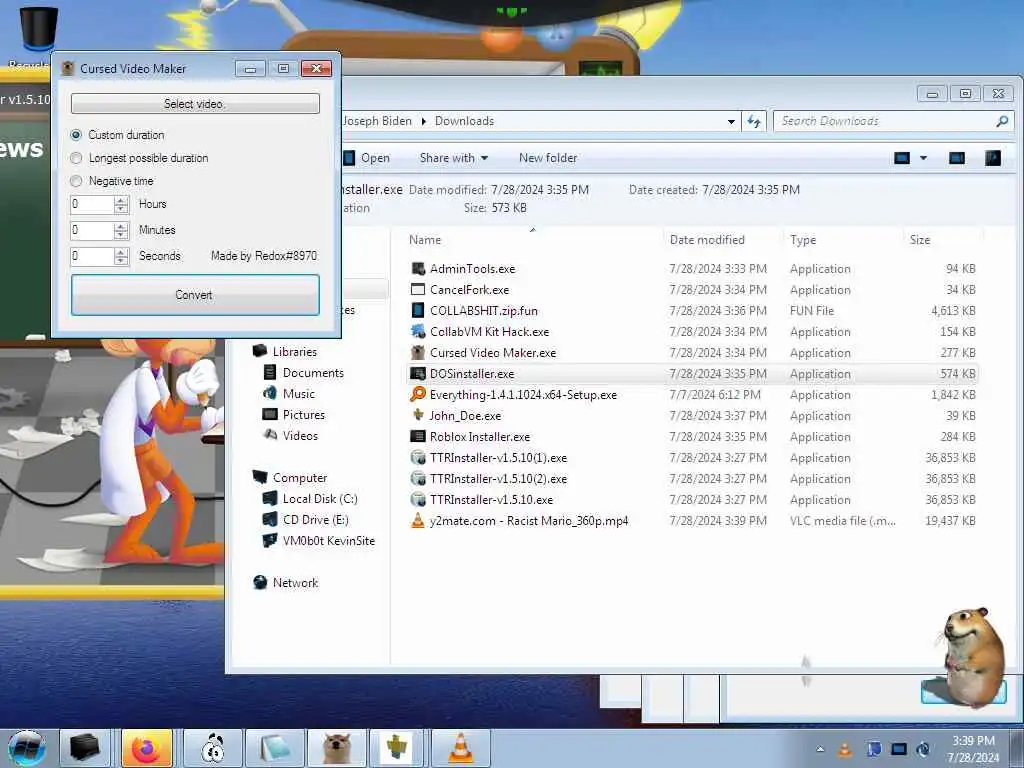
Task: Click the panda taskbar icon
Action: coord(214,748)
